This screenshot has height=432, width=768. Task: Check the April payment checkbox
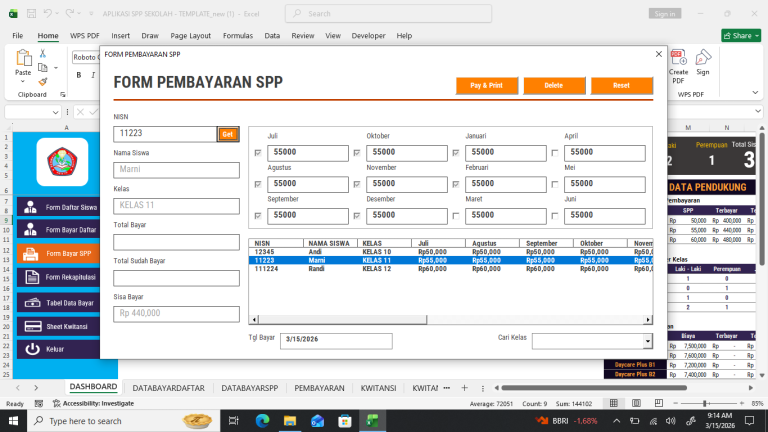(555, 153)
